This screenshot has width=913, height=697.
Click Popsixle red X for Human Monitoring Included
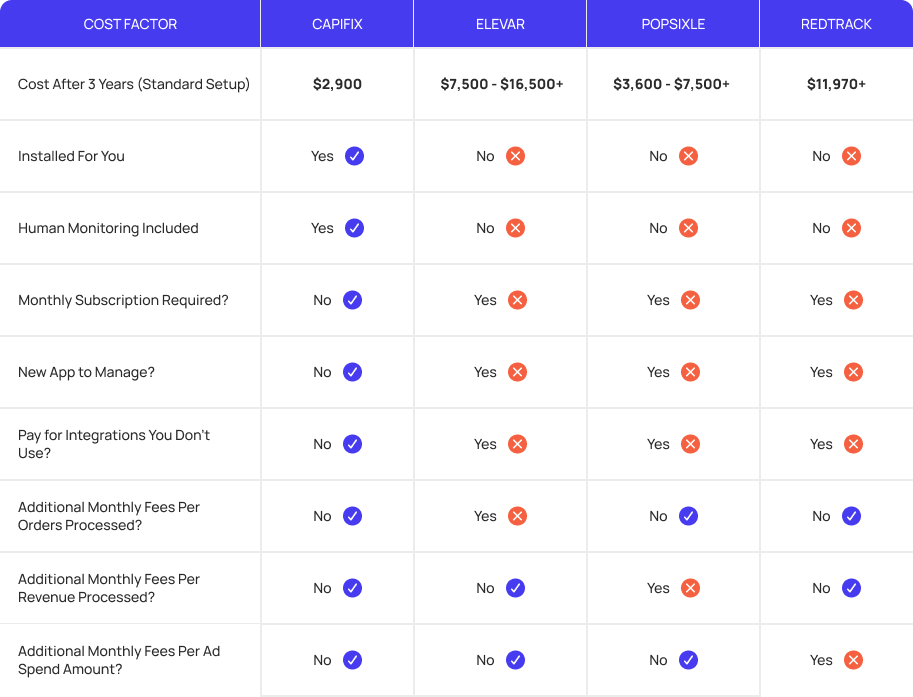pos(688,228)
